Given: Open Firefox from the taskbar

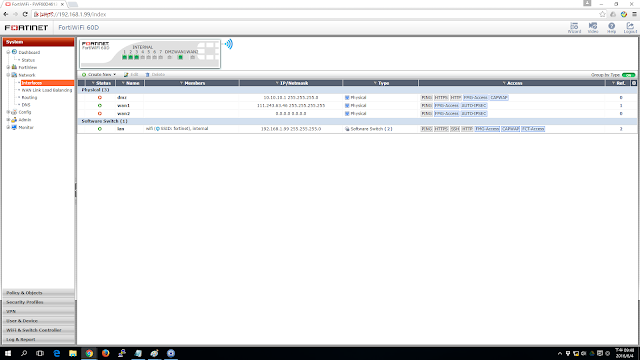Looking at the screenshot, I should click(105, 353).
